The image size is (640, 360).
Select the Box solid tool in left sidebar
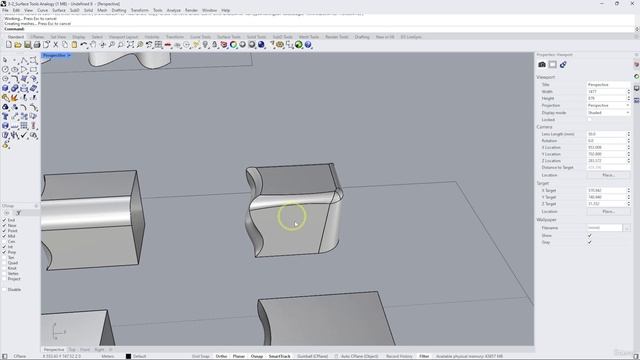[x=5, y=88]
